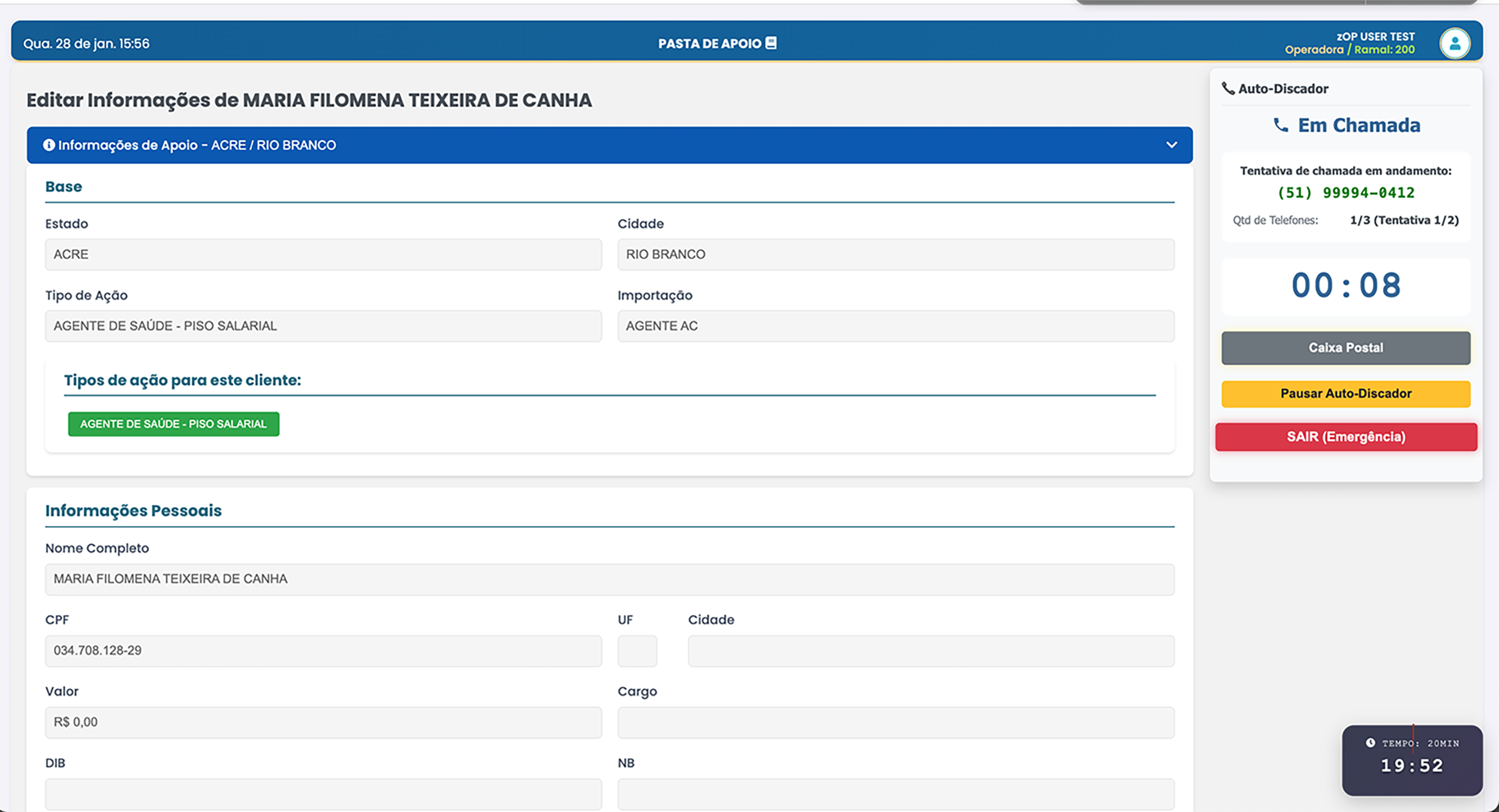The height and width of the screenshot is (812, 1499).
Task: Pause the auto-dialer with Pausar Auto-Discador
Action: pos(1346,394)
